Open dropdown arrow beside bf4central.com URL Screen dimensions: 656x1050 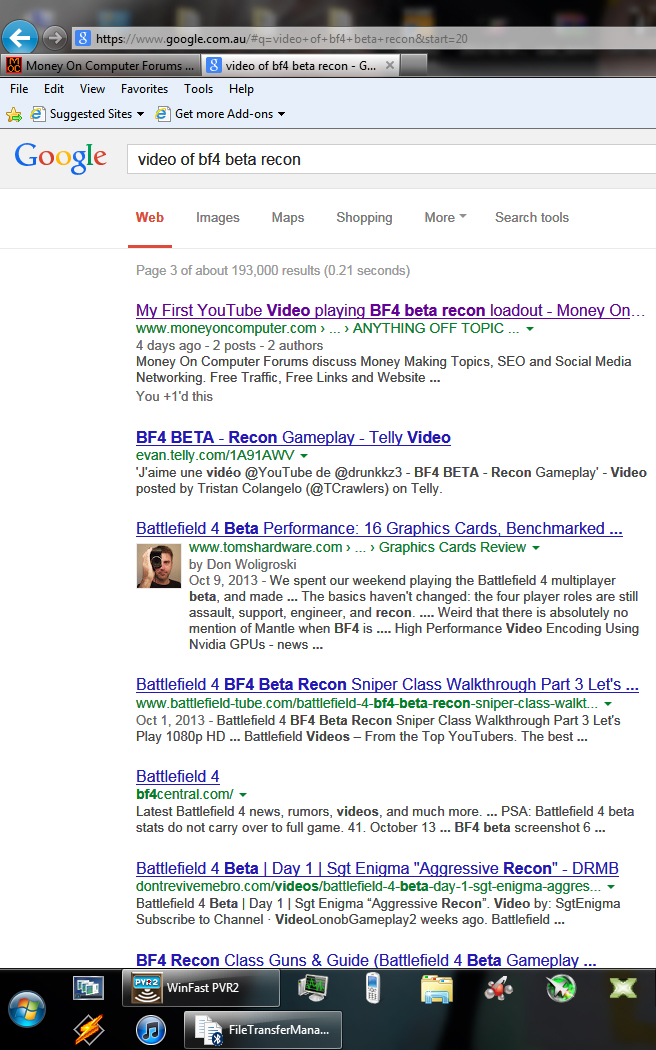click(x=242, y=795)
